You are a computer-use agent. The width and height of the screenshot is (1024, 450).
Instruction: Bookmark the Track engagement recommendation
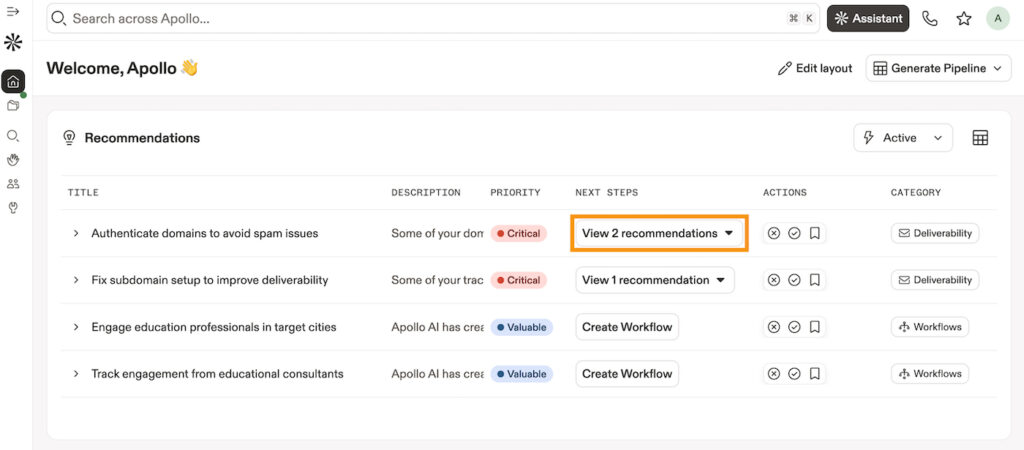tap(814, 374)
